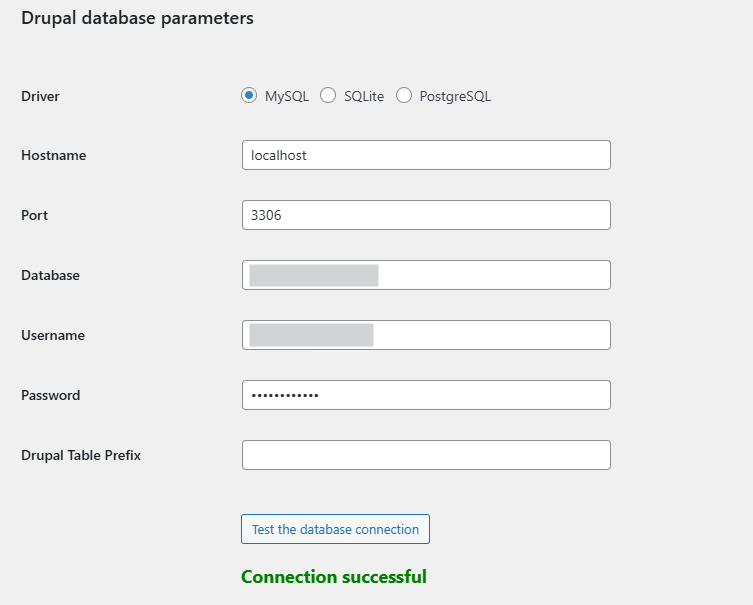The width and height of the screenshot is (753, 605).
Task: Click the 'Drupal database parameters' heading
Action: [x=137, y=18]
